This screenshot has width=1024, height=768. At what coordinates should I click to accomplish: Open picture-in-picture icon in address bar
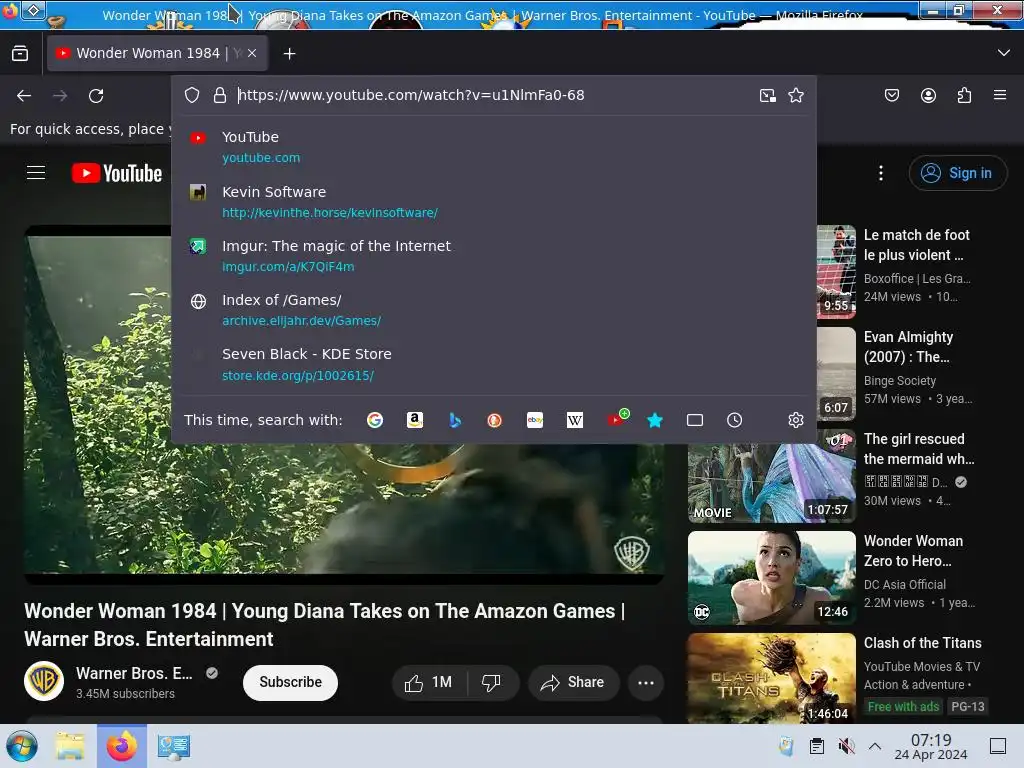[768, 95]
